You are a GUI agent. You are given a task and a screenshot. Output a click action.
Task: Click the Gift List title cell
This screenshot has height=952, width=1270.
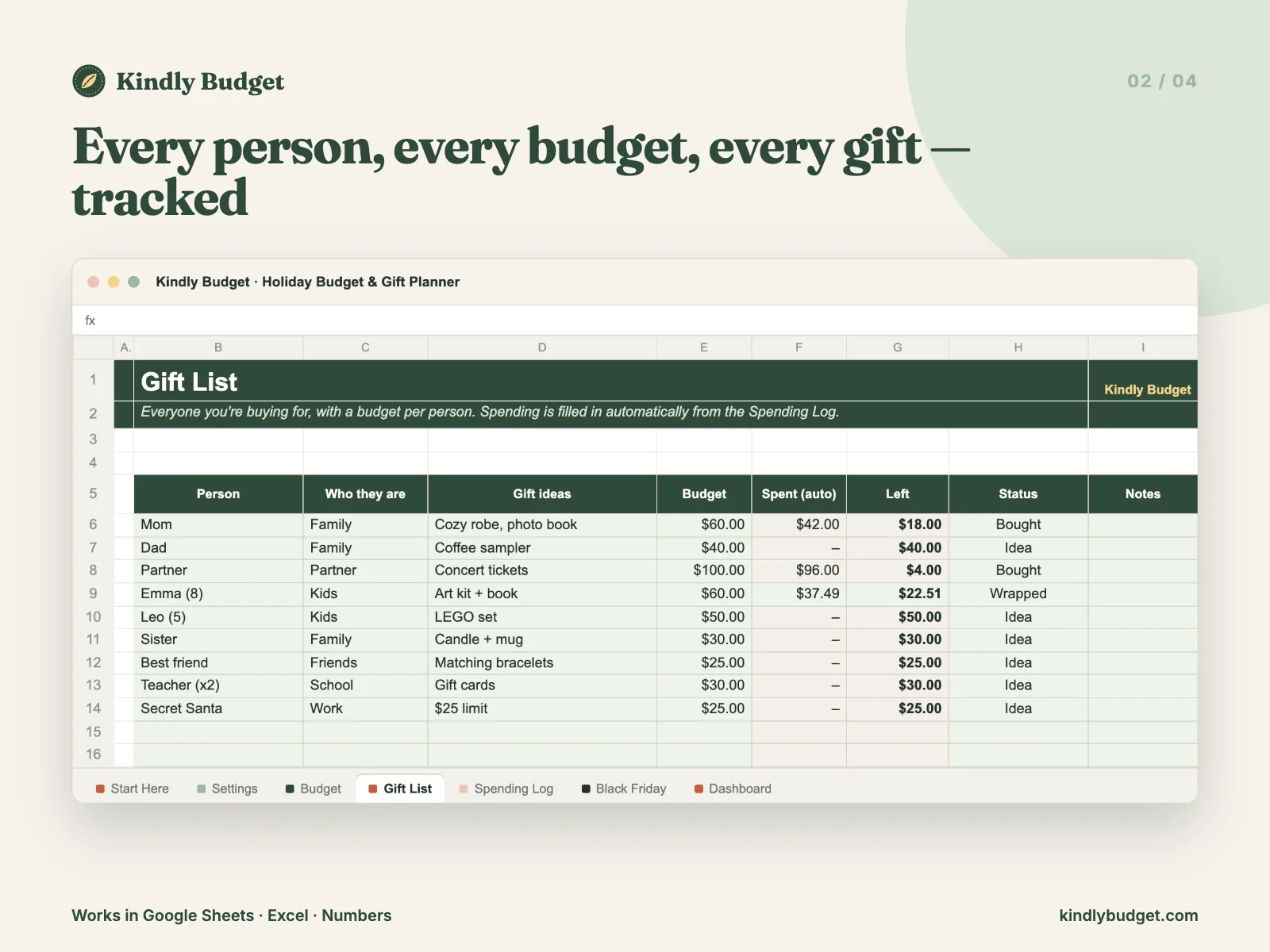pos(611,381)
